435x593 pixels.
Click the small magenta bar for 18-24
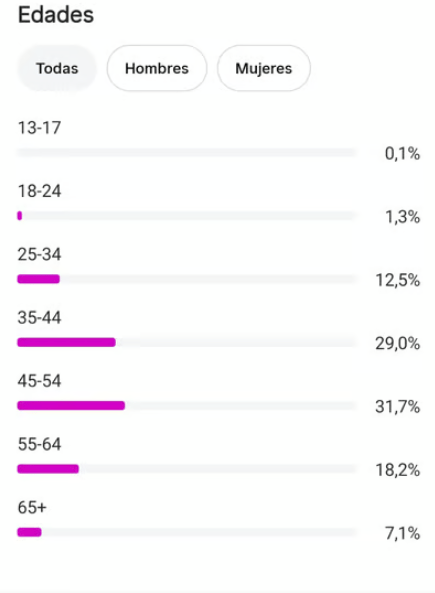tap(20, 216)
